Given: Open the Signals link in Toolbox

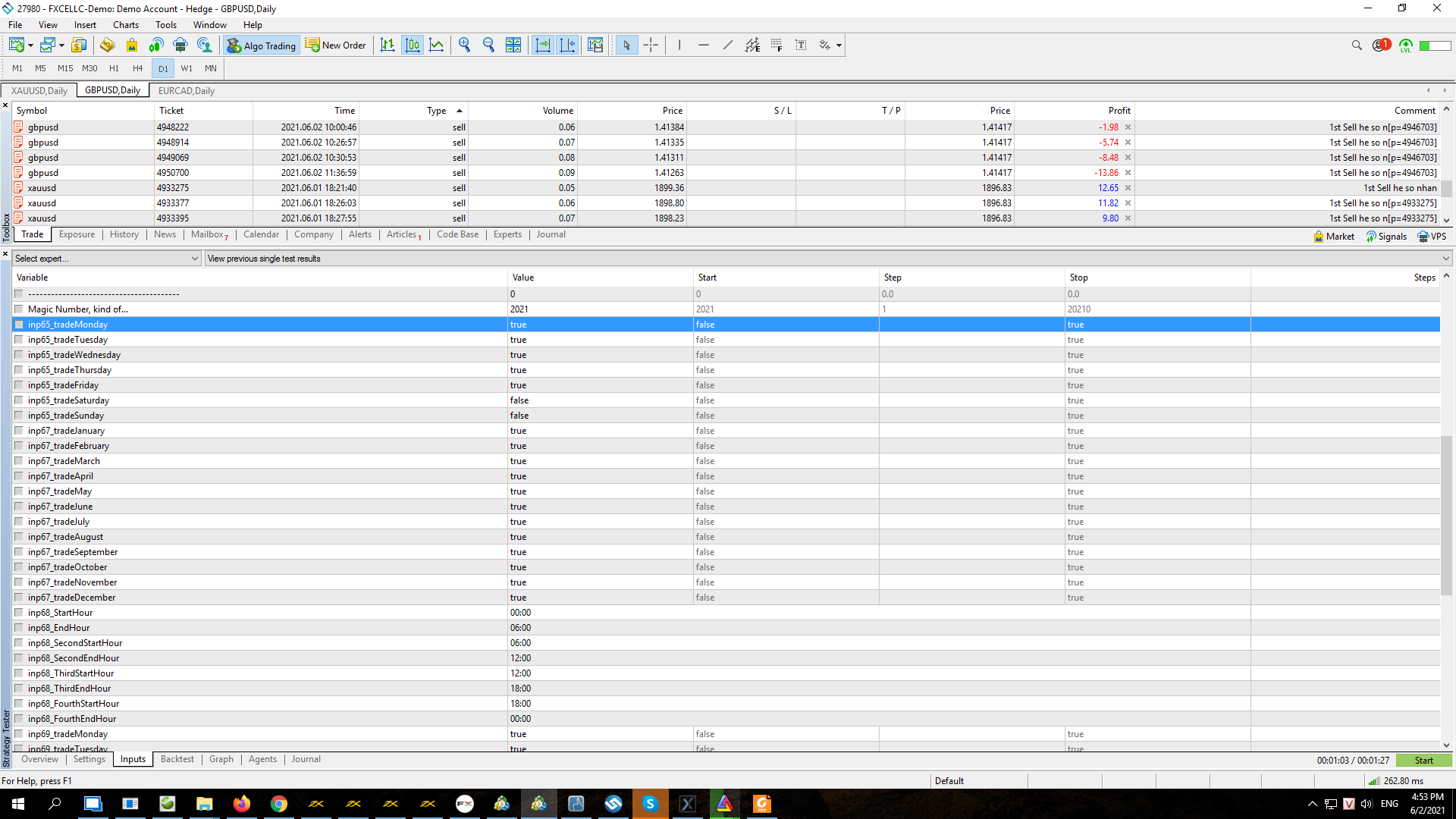Looking at the screenshot, I should 1386,237.
